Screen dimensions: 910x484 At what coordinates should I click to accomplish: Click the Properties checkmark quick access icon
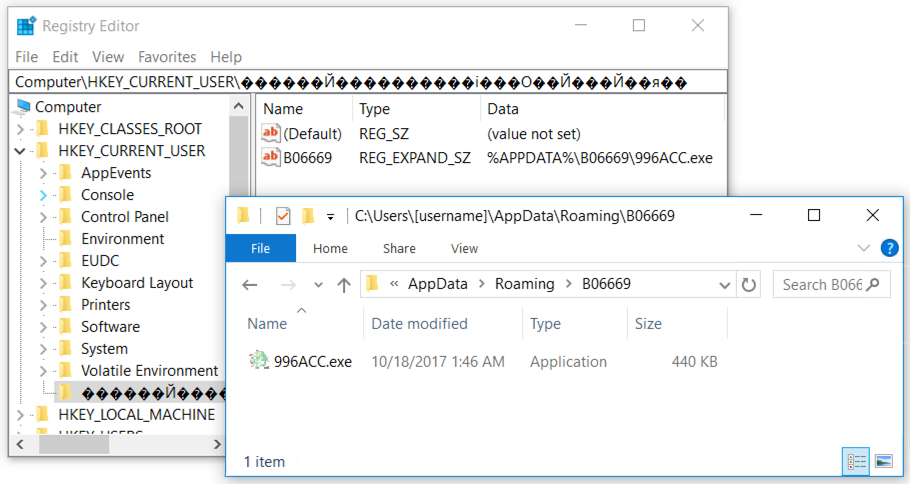pyautogui.click(x=283, y=216)
